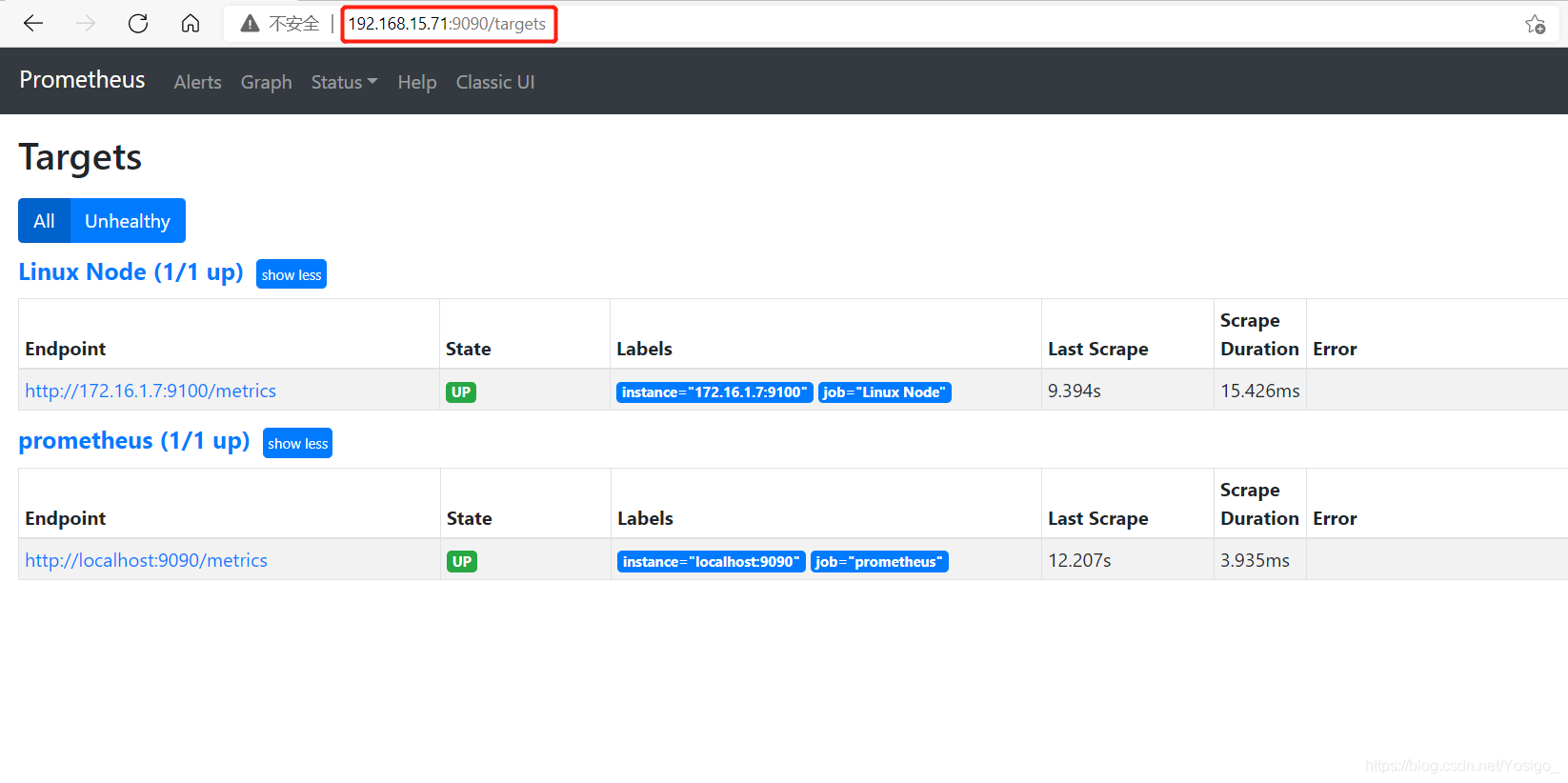Click the 12.207s last scrape value

point(1079,560)
